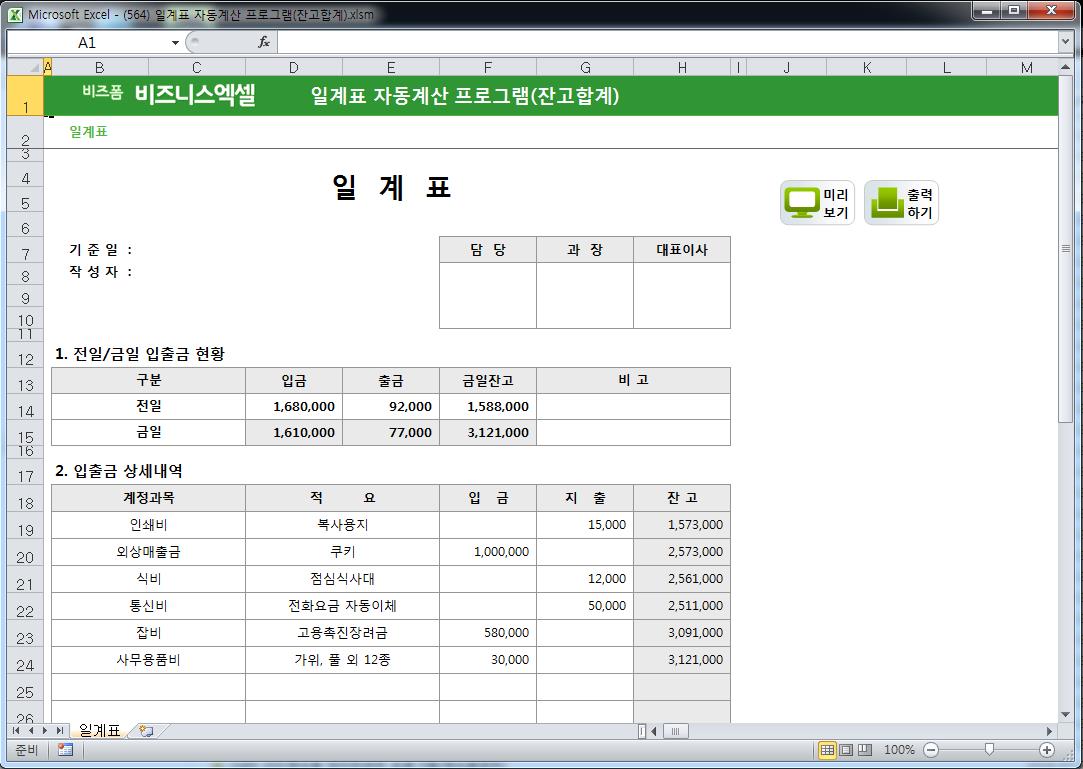Click the 대표이사 approval header cell

pyautogui.click(x=682, y=249)
